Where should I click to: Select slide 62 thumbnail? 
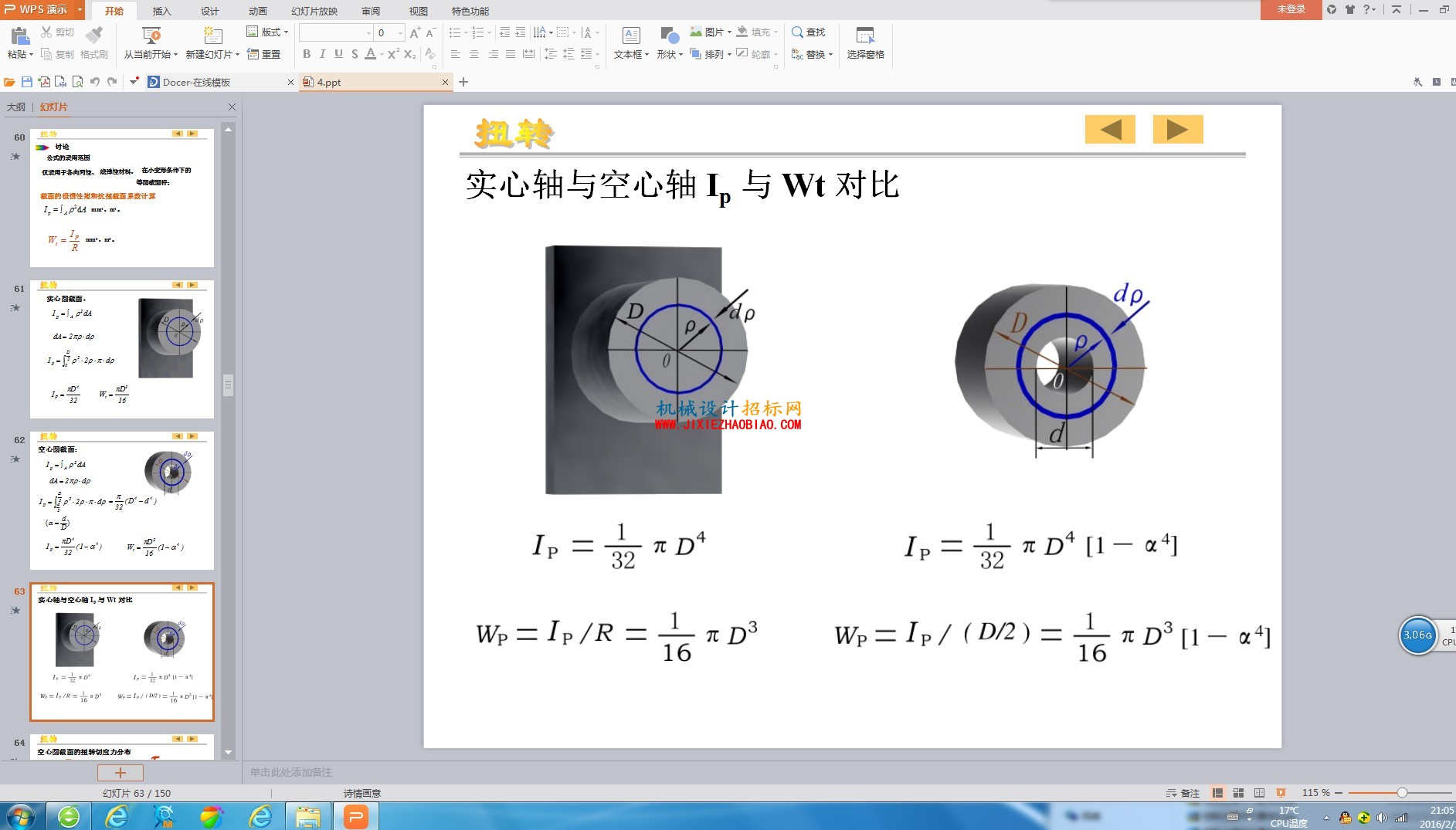click(x=122, y=500)
